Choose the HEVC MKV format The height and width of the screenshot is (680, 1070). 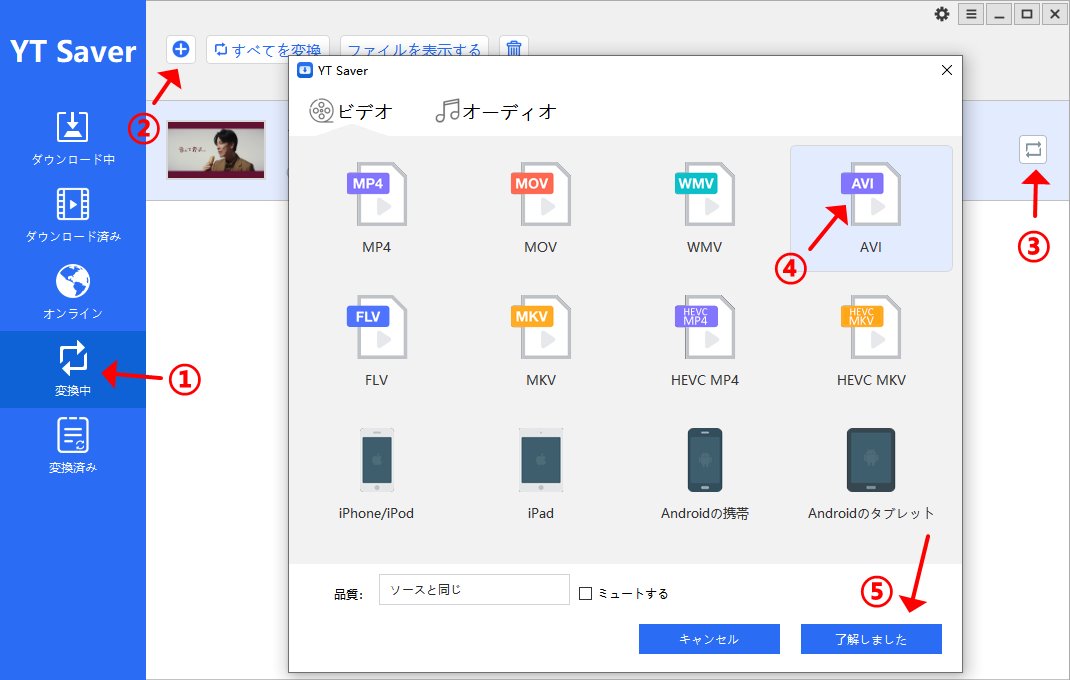tap(871, 328)
